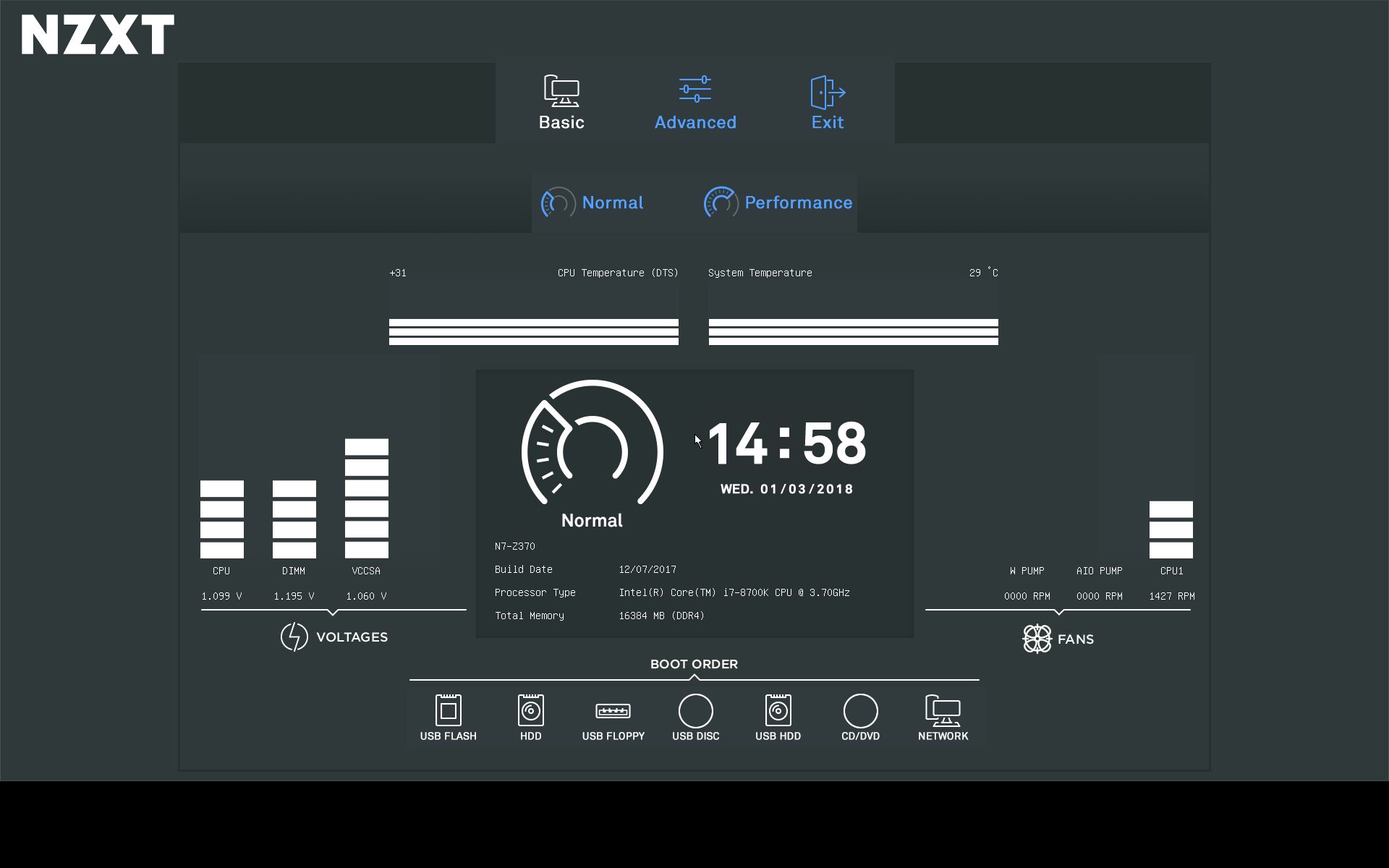Image resolution: width=1389 pixels, height=868 pixels.
Task: Click the NETWORK boot device icon
Action: tap(943, 711)
